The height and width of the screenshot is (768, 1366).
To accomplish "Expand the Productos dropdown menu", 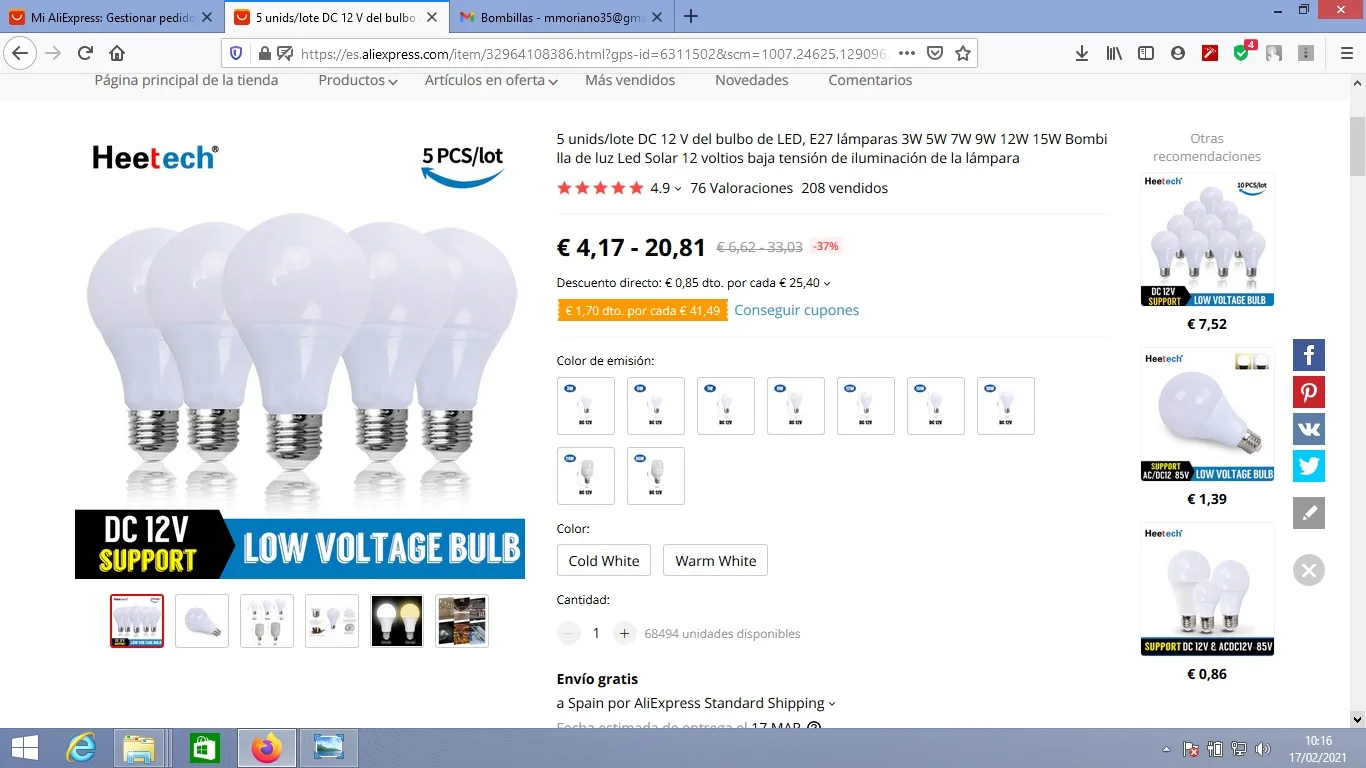I will pyautogui.click(x=358, y=80).
